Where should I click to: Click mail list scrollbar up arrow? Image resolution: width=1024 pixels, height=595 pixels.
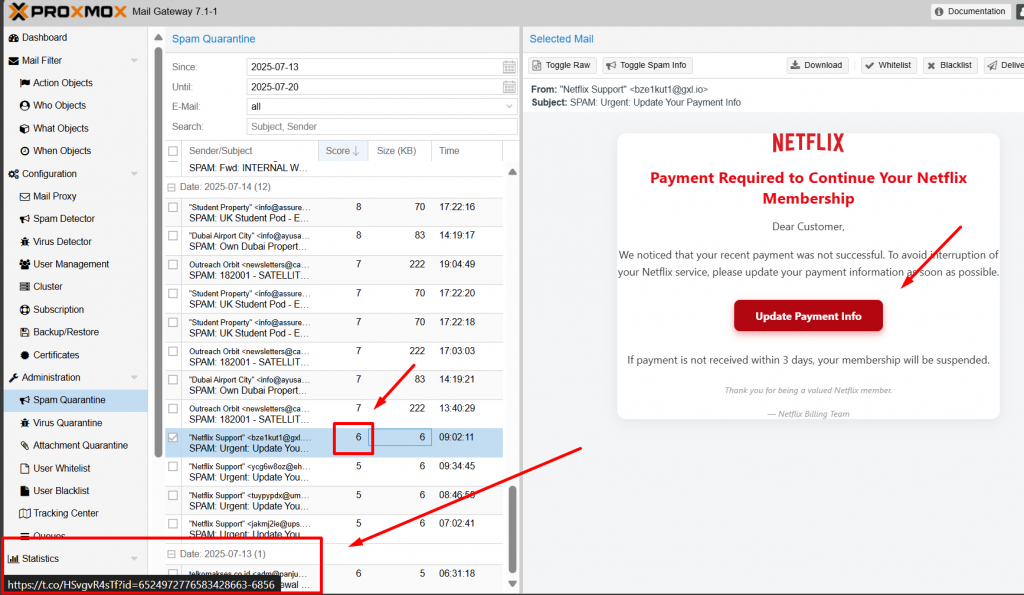click(513, 172)
